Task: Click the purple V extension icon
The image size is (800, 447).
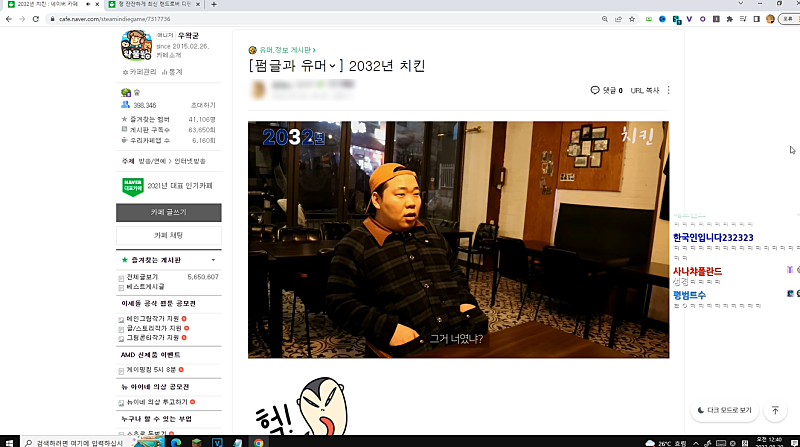Action: (x=689, y=19)
